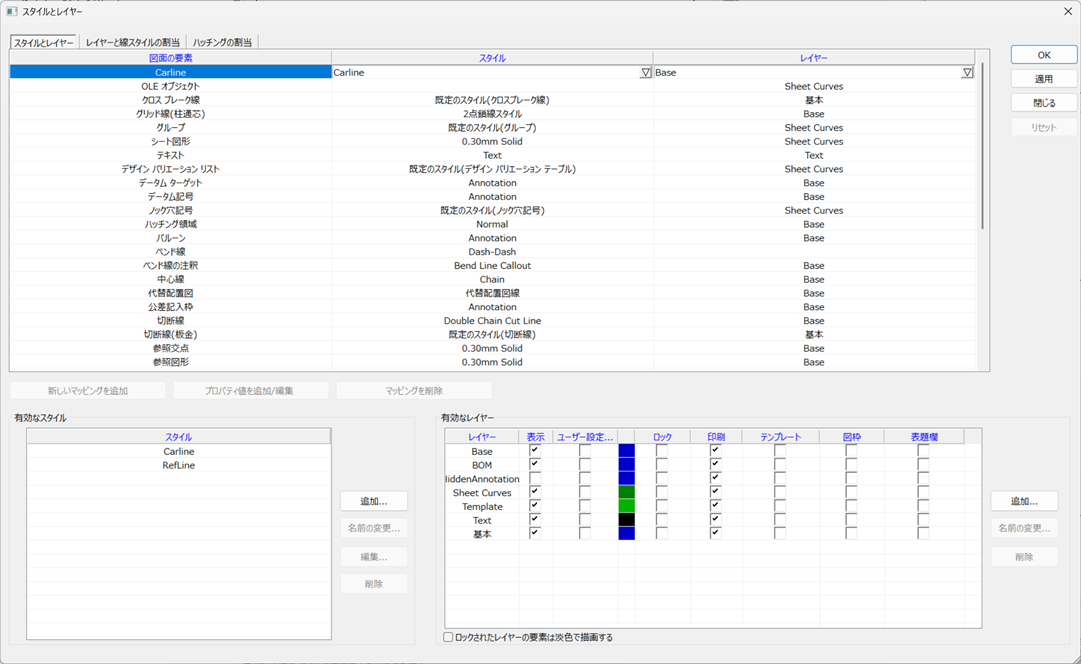
Task: Click 追加 button beside the layers list
Action: pos(1024,501)
